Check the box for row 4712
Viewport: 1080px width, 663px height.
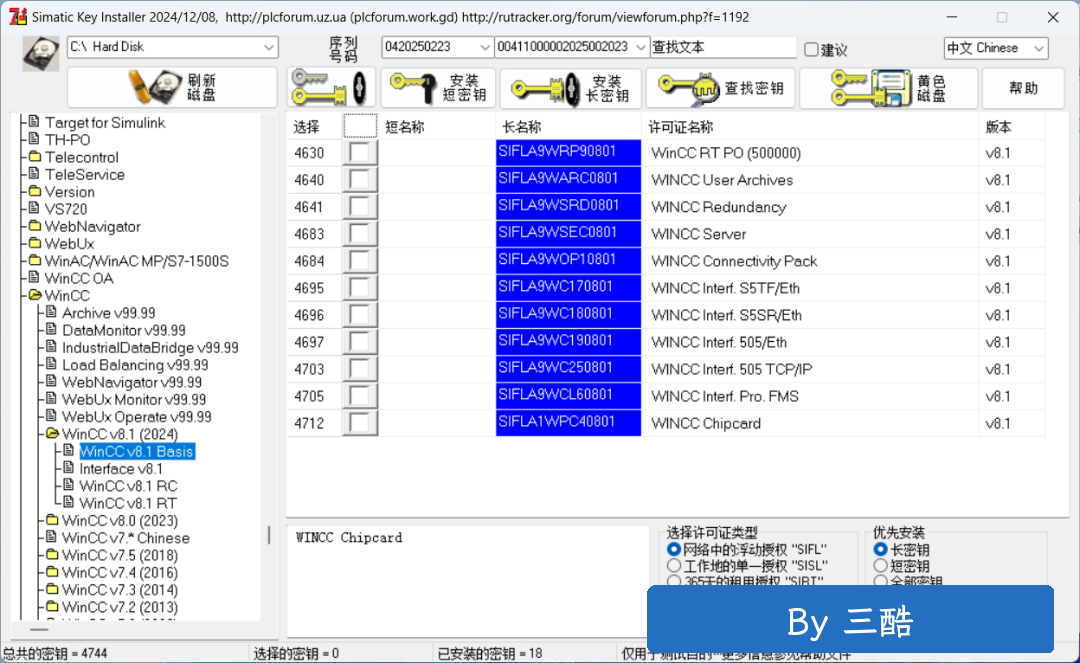point(360,423)
